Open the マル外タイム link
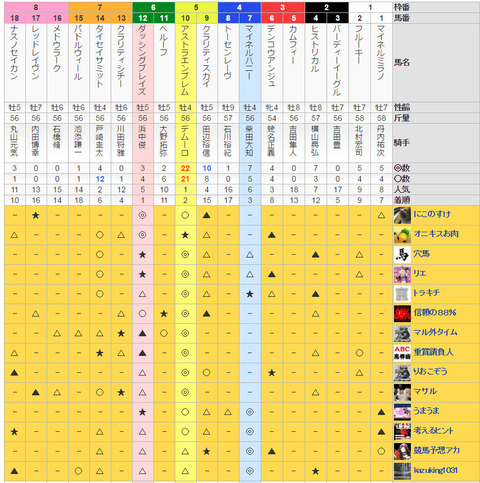480x483 pixels. pos(435,332)
